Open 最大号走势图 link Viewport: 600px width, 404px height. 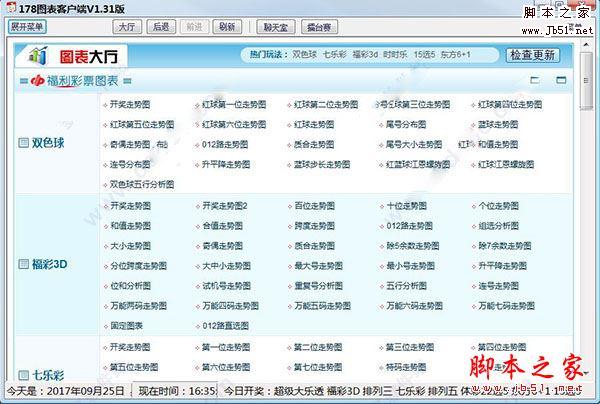(x=318, y=266)
